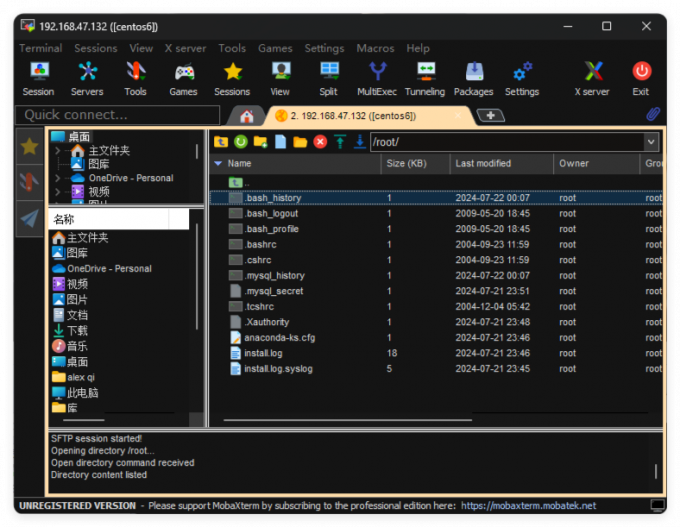
Task: Open the Tools toolbar icon
Action: pyautogui.click(x=135, y=79)
